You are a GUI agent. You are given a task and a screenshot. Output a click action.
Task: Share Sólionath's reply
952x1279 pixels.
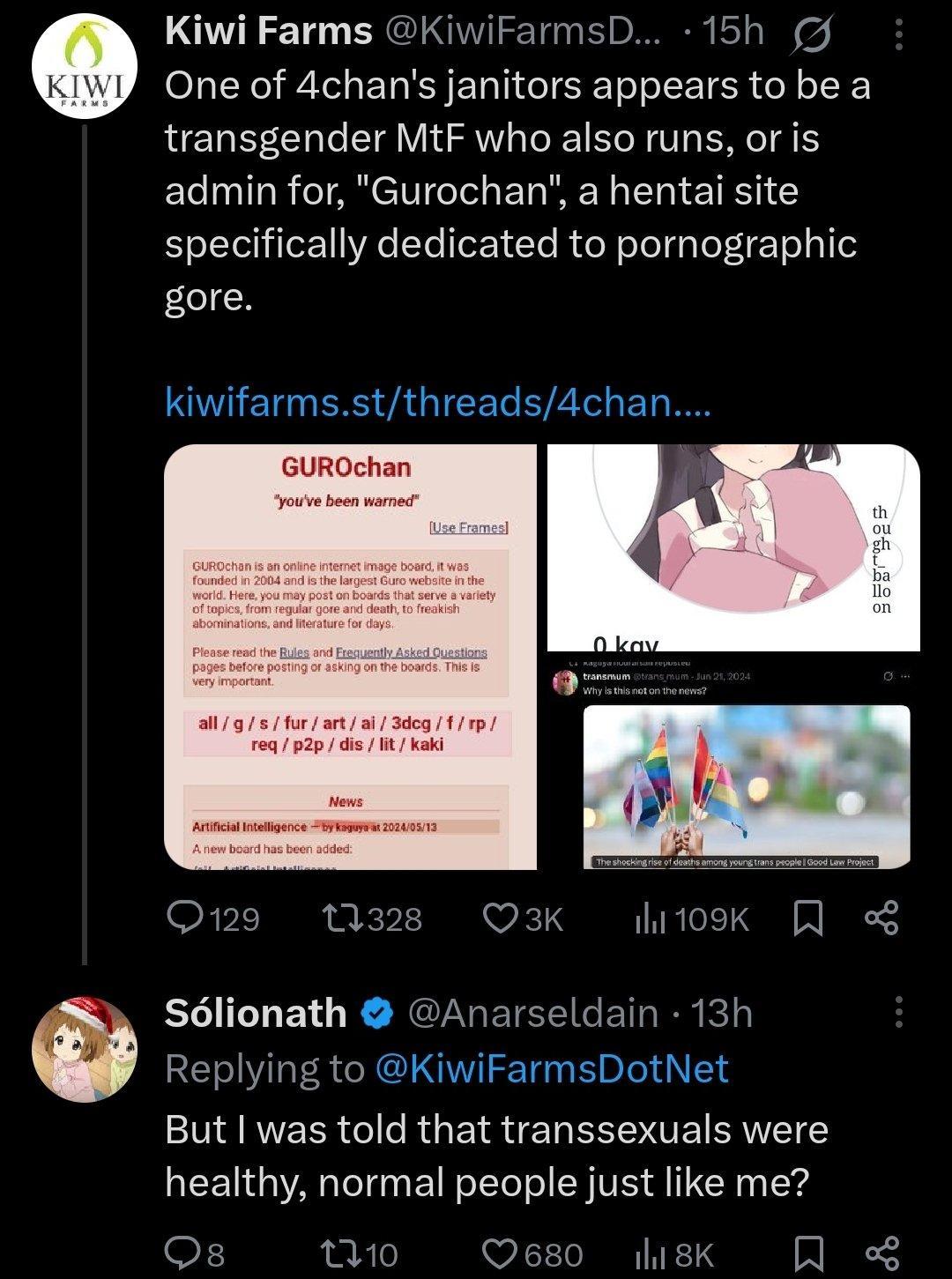881,1253
